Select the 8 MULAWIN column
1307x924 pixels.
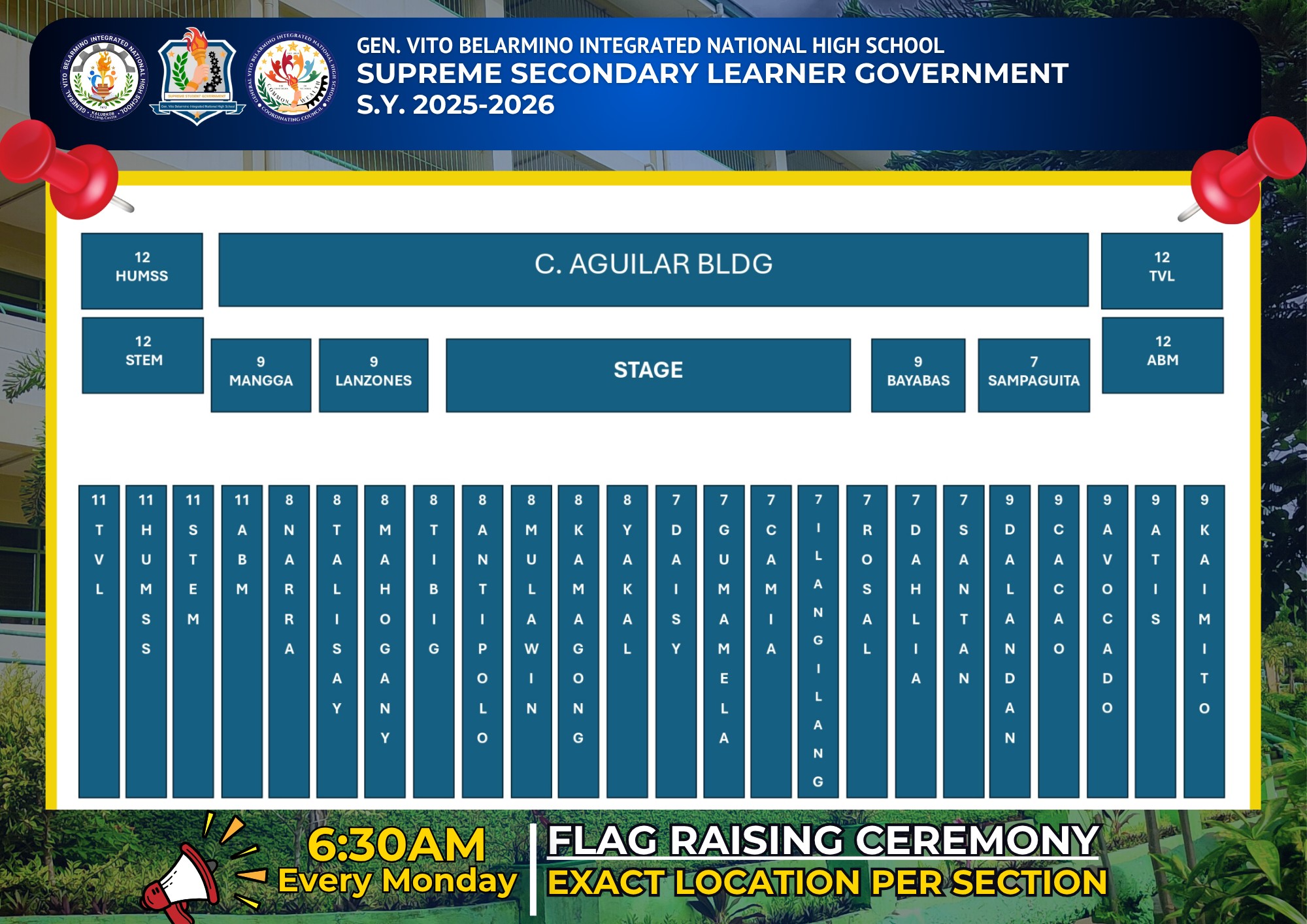[x=532, y=641]
